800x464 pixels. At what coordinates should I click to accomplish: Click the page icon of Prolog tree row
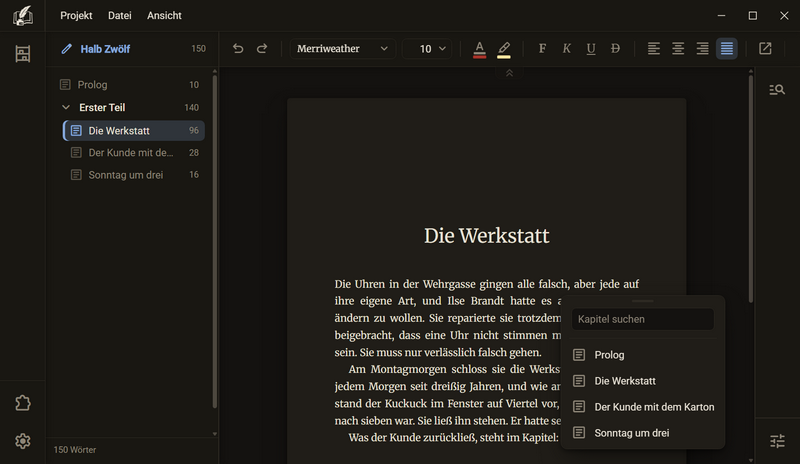tap(65, 85)
